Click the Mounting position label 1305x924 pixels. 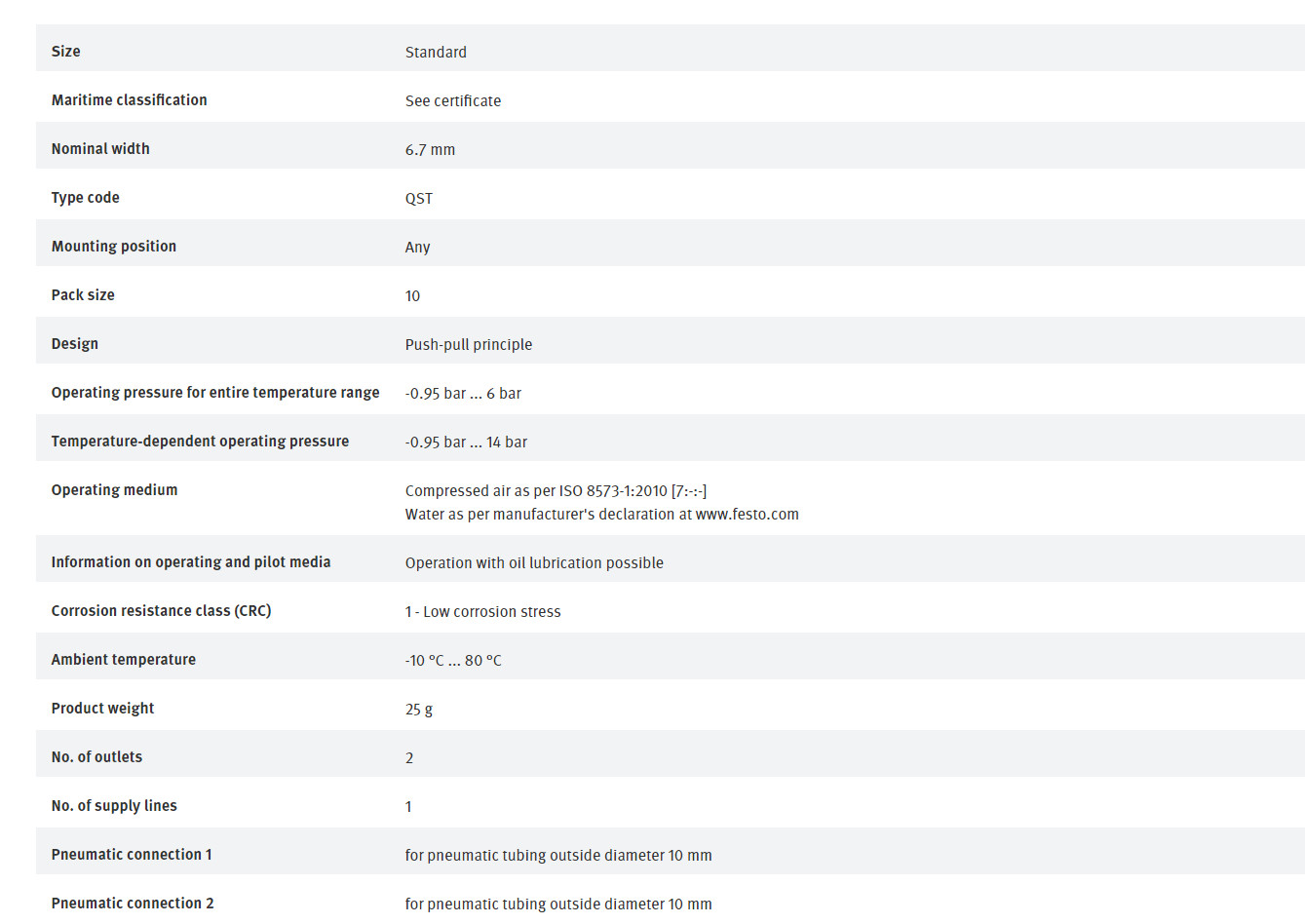tap(114, 247)
